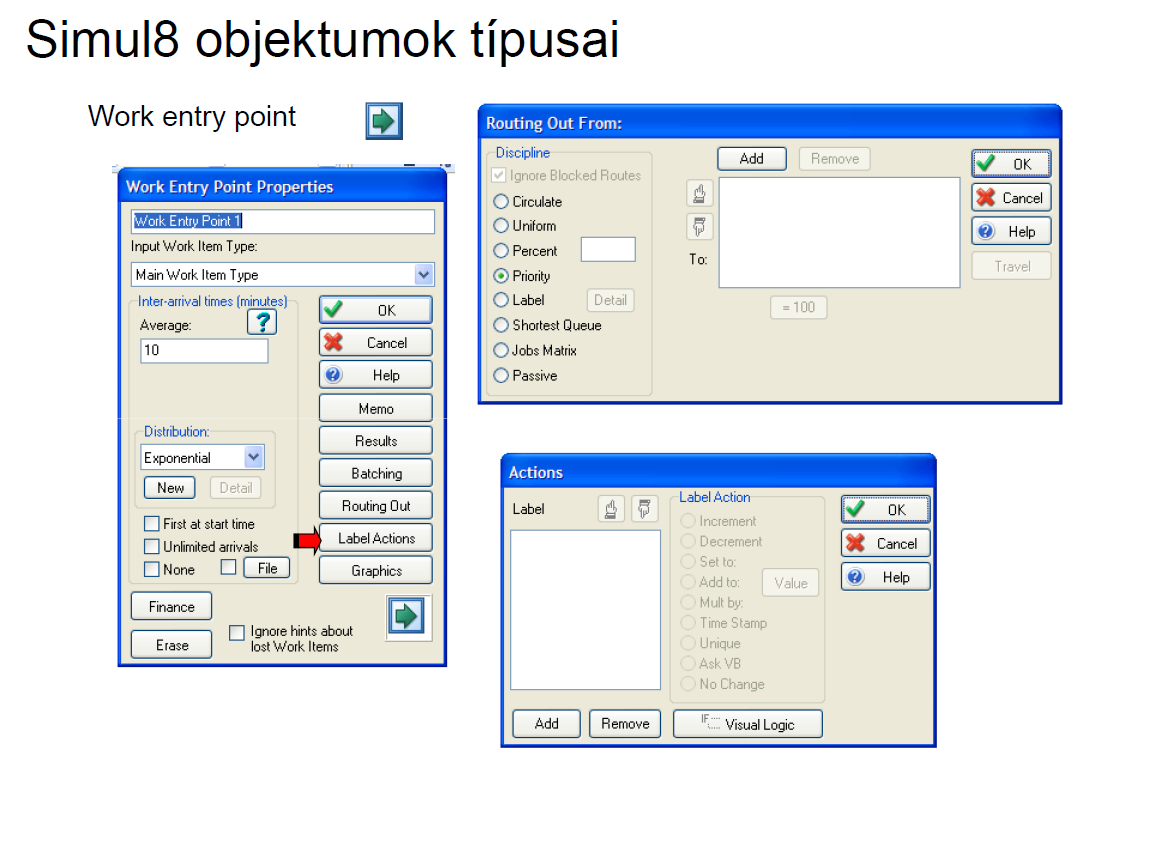Enable Unlimited arrivals

[x=152, y=547]
